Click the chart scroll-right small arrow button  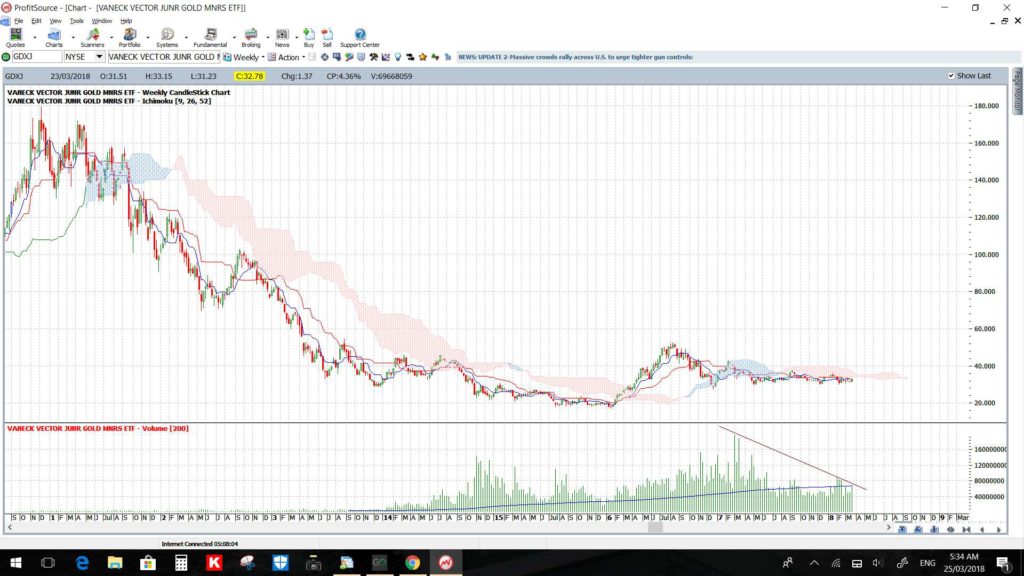pos(999,530)
